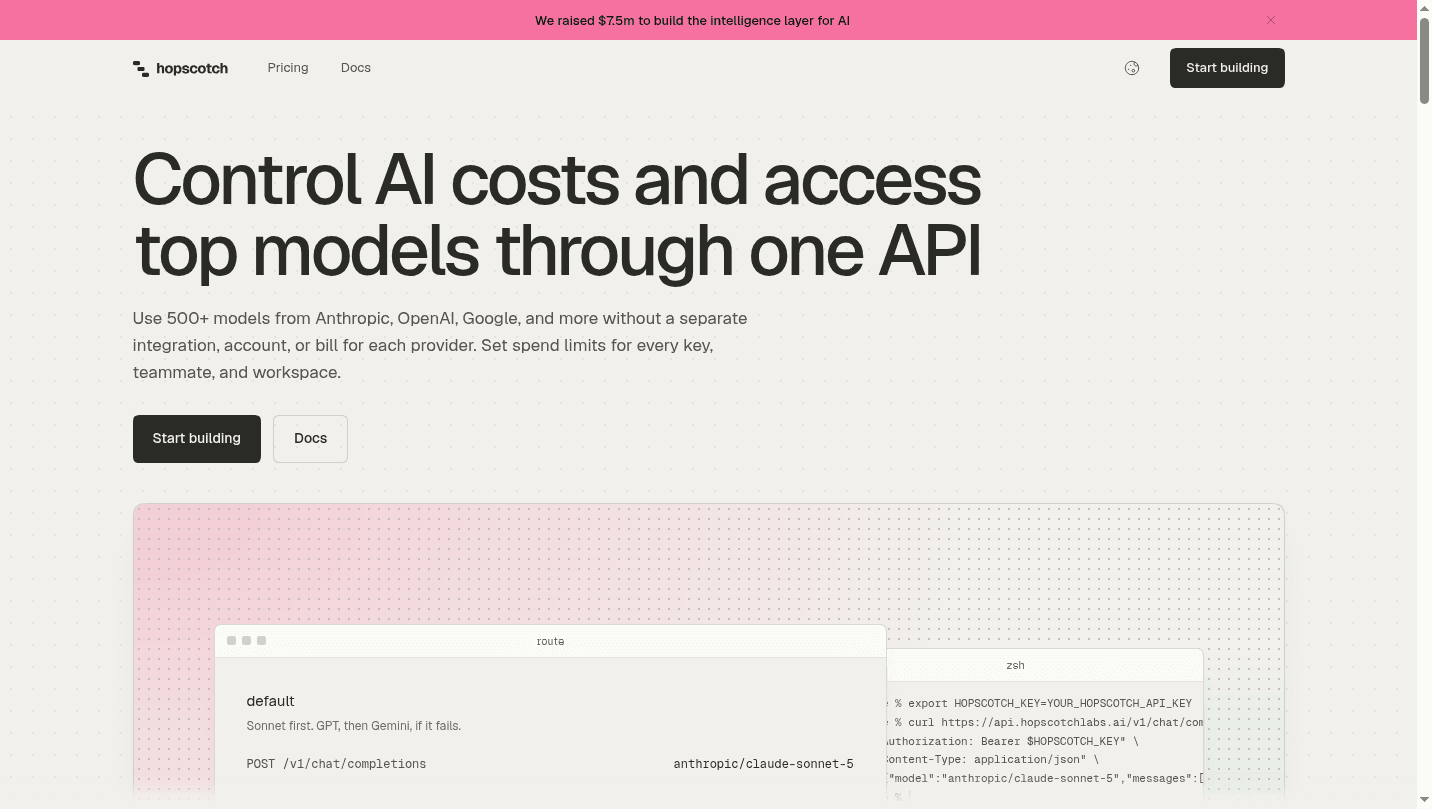
Task: Open Pricing from the navigation bar
Action: click(288, 68)
